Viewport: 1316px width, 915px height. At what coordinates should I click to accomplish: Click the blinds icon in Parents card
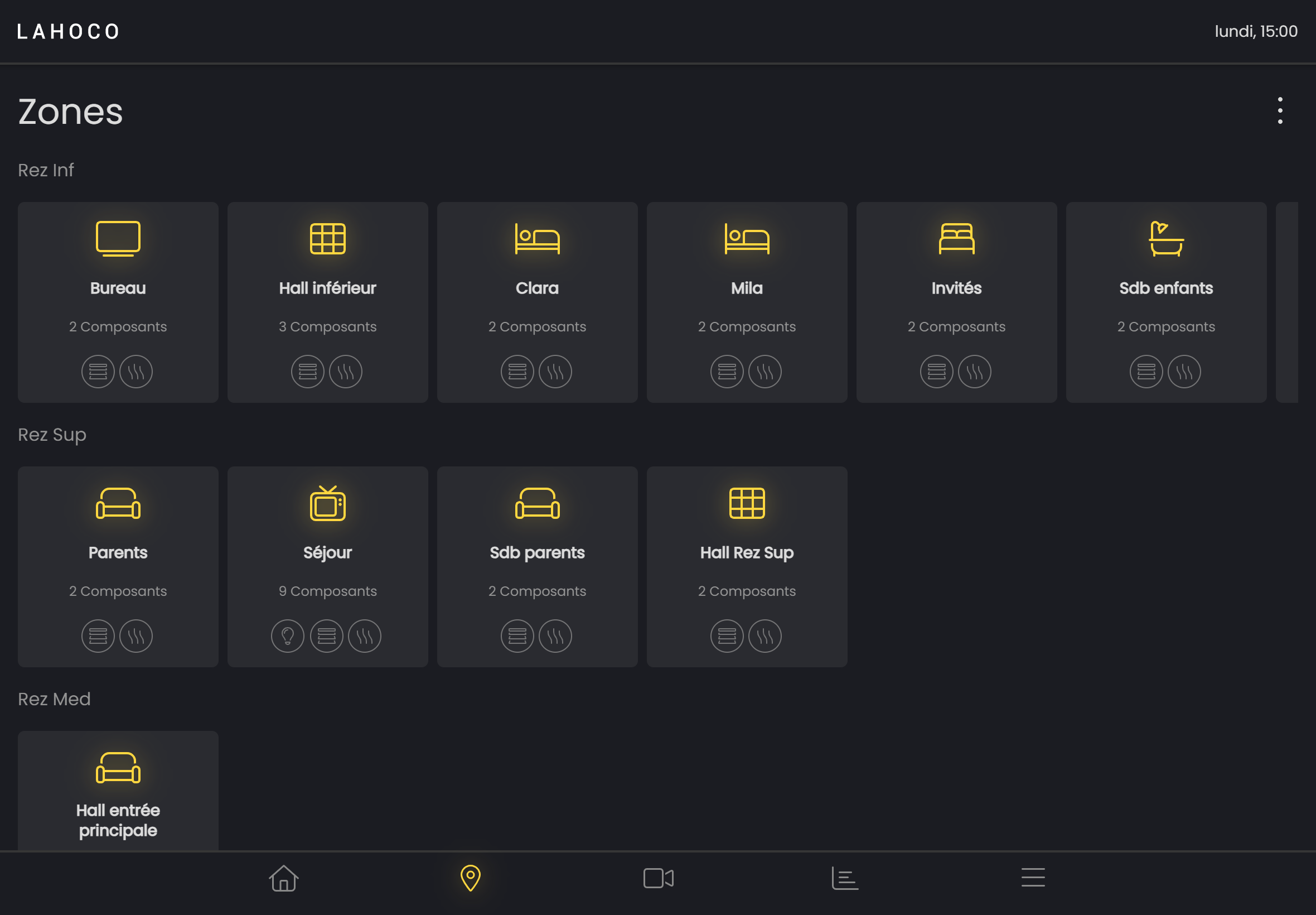tap(98, 636)
